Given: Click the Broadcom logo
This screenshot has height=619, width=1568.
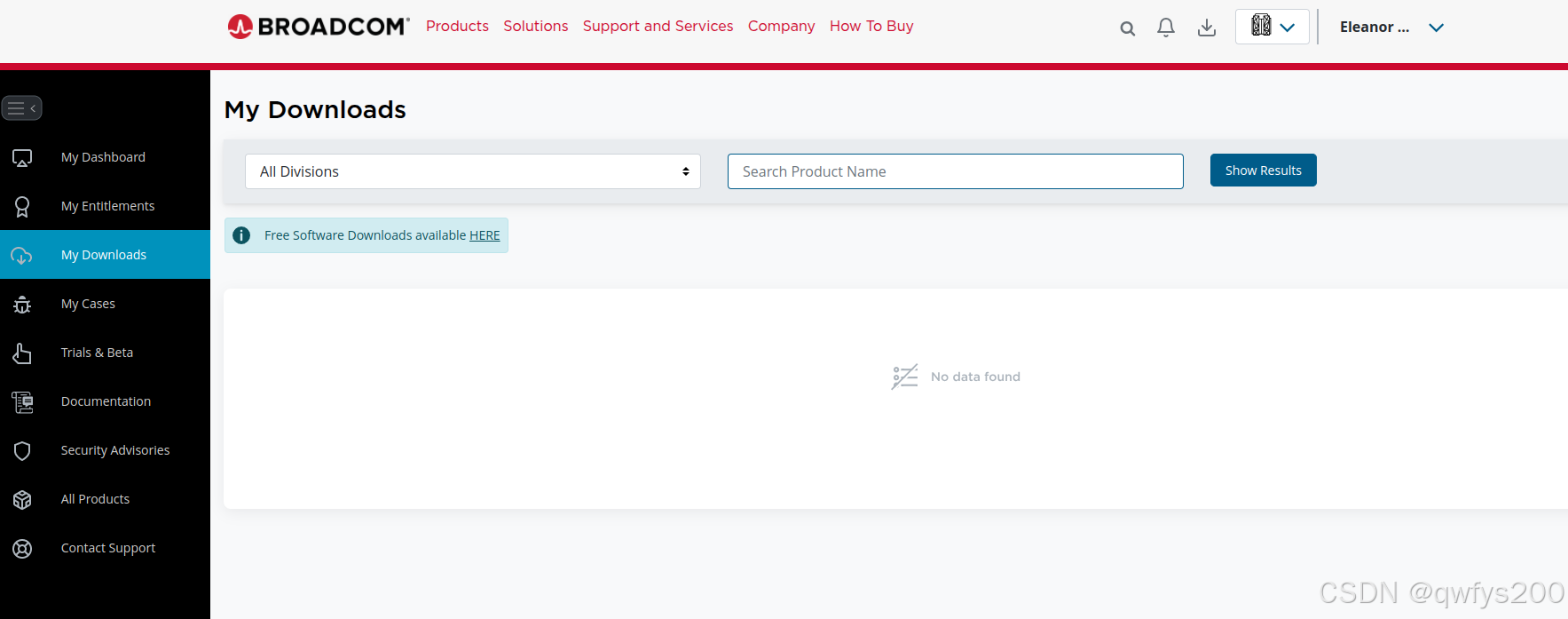Looking at the screenshot, I should coord(319,27).
